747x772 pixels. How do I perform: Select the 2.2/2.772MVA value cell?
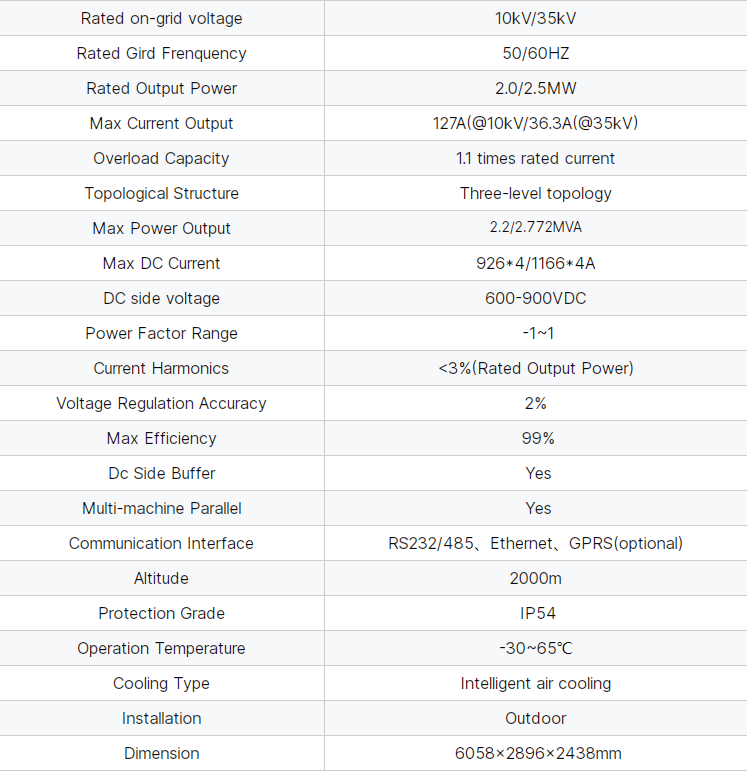tap(535, 228)
